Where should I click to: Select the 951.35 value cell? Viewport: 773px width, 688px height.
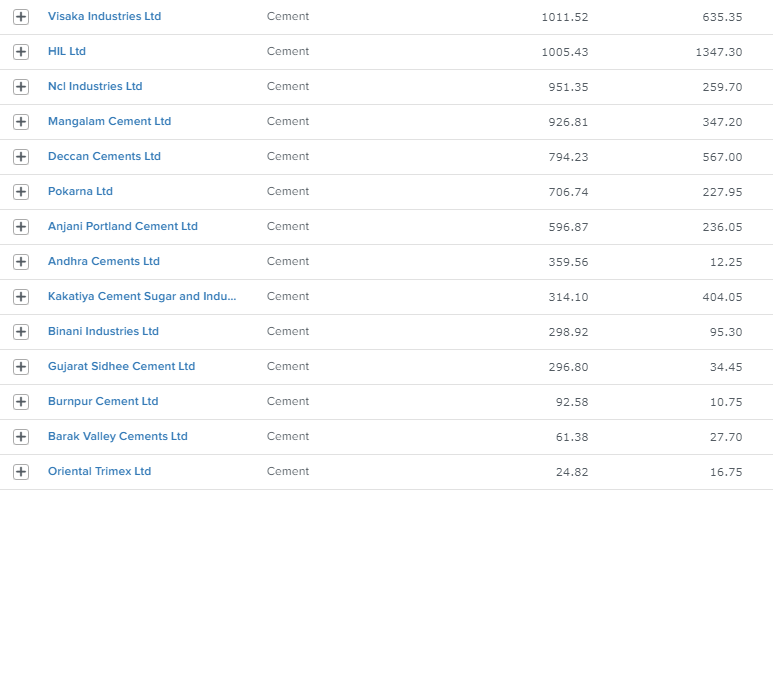pos(568,87)
